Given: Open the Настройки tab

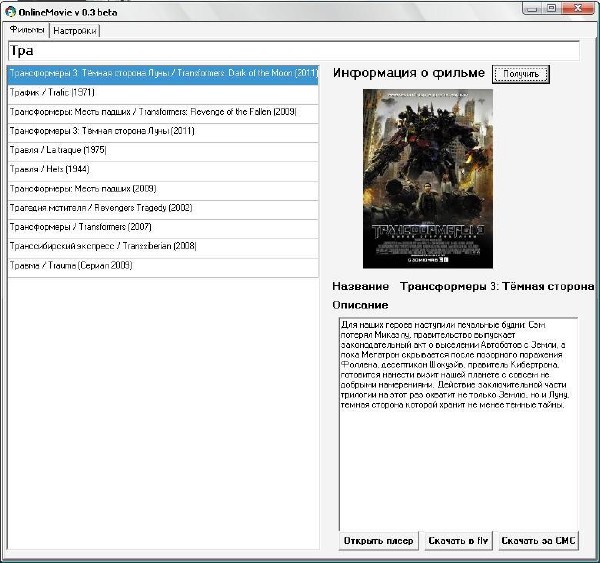Looking at the screenshot, I should pos(75,31).
